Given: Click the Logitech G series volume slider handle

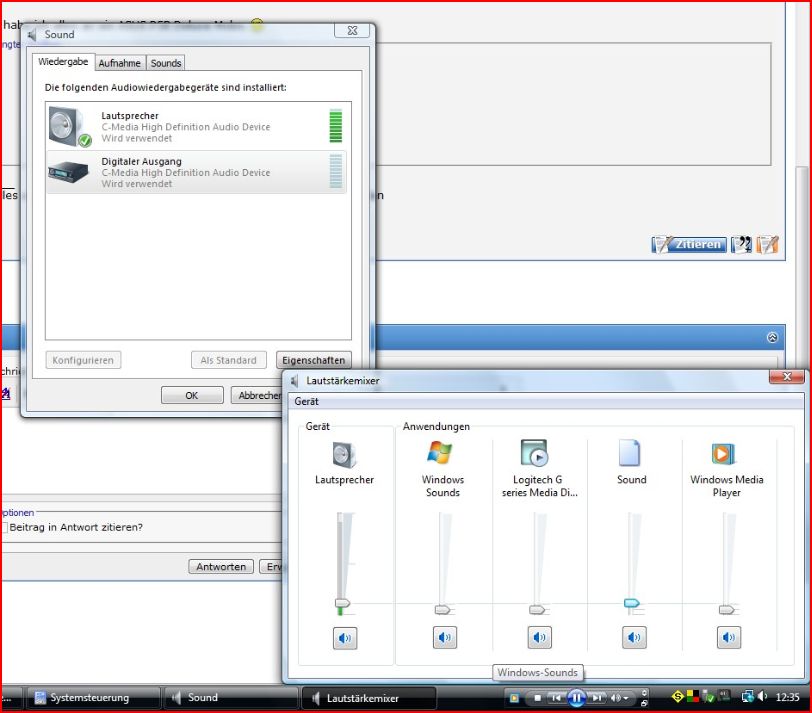Looking at the screenshot, I should (x=537, y=610).
